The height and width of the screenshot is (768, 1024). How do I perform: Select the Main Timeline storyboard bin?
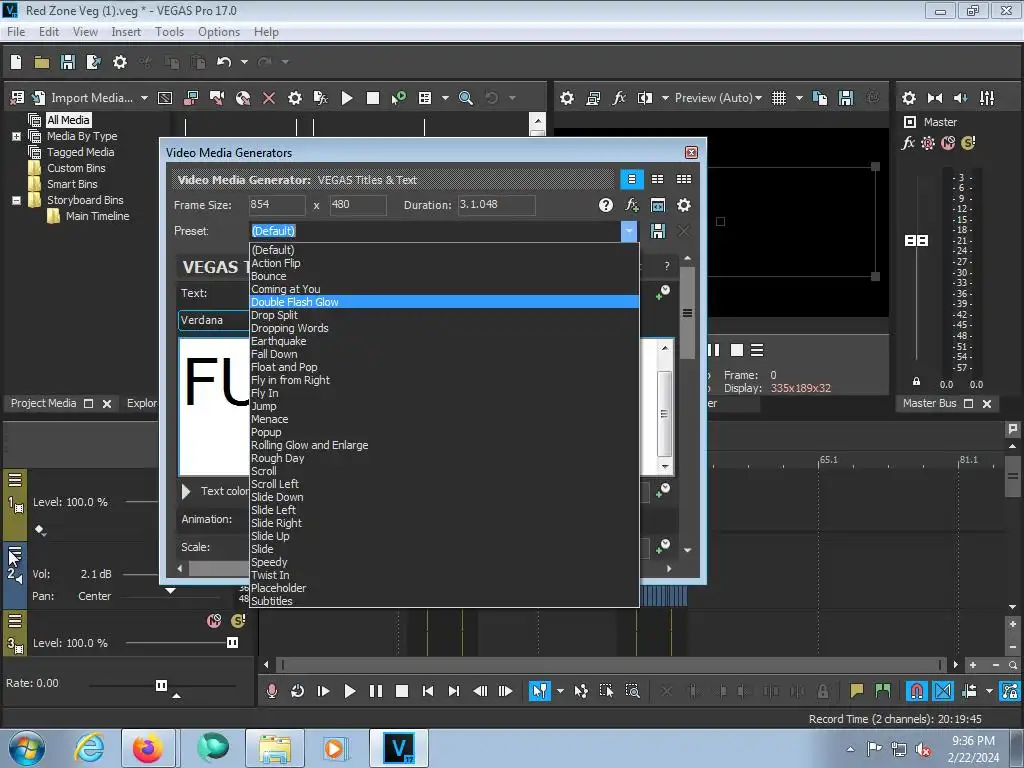coord(97,216)
